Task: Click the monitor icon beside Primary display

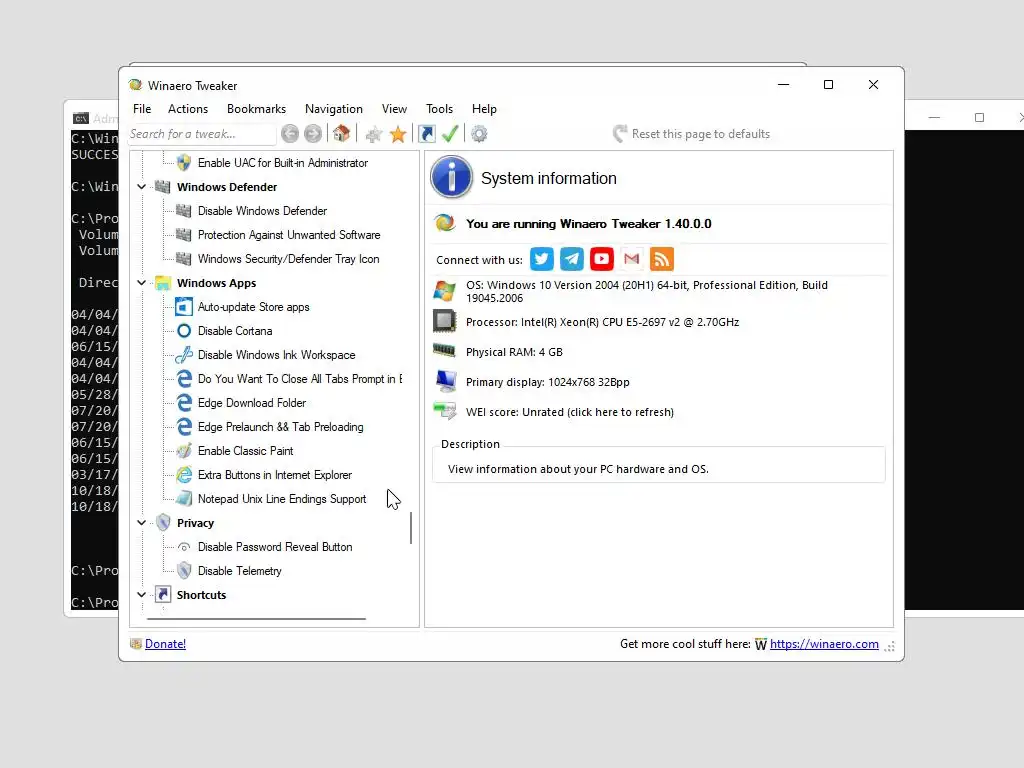Action: pos(446,381)
